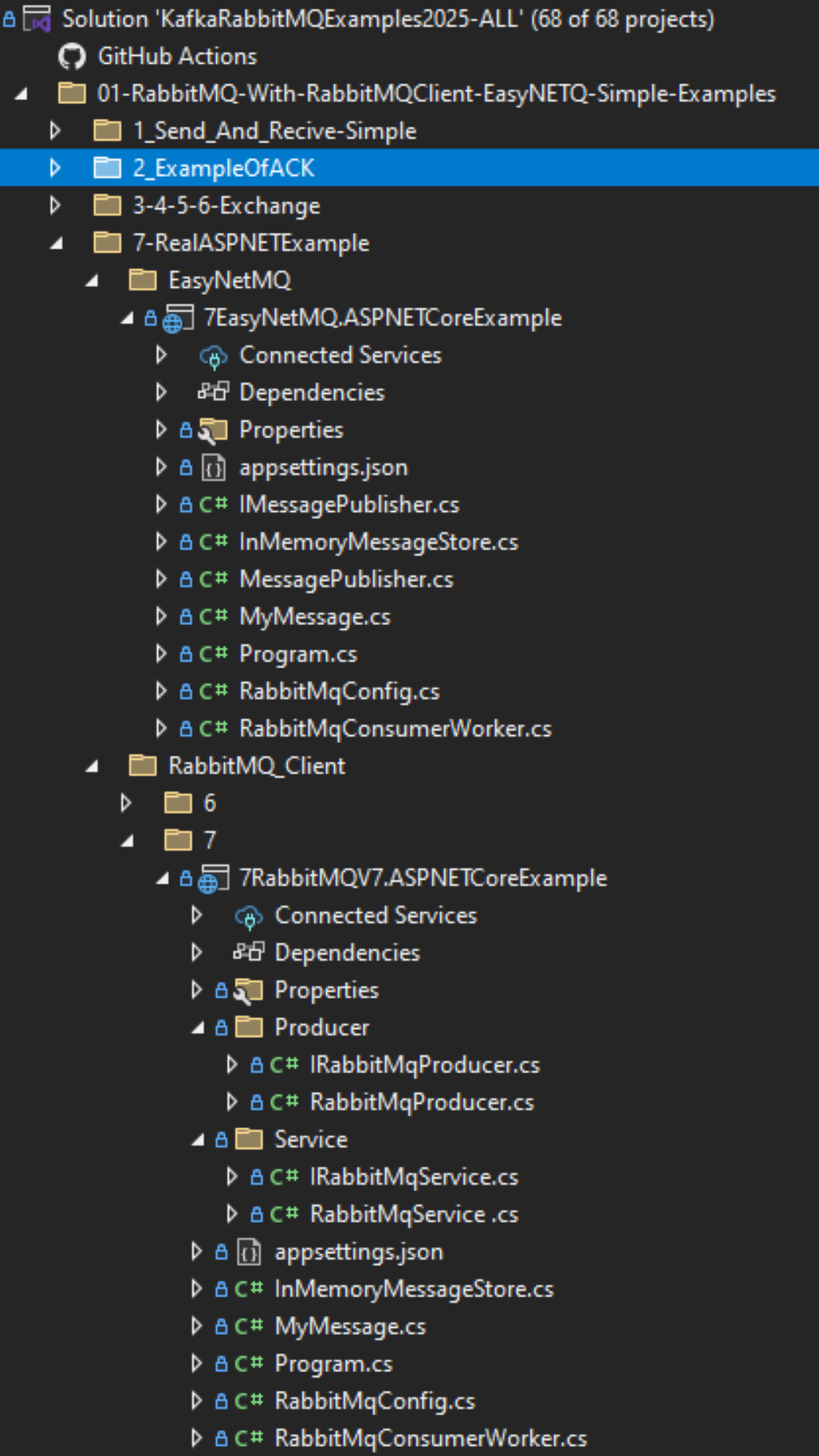Collapse the Service folder arrow
The height and width of the screenshot is (1456, 819).
click(198, 1140)
